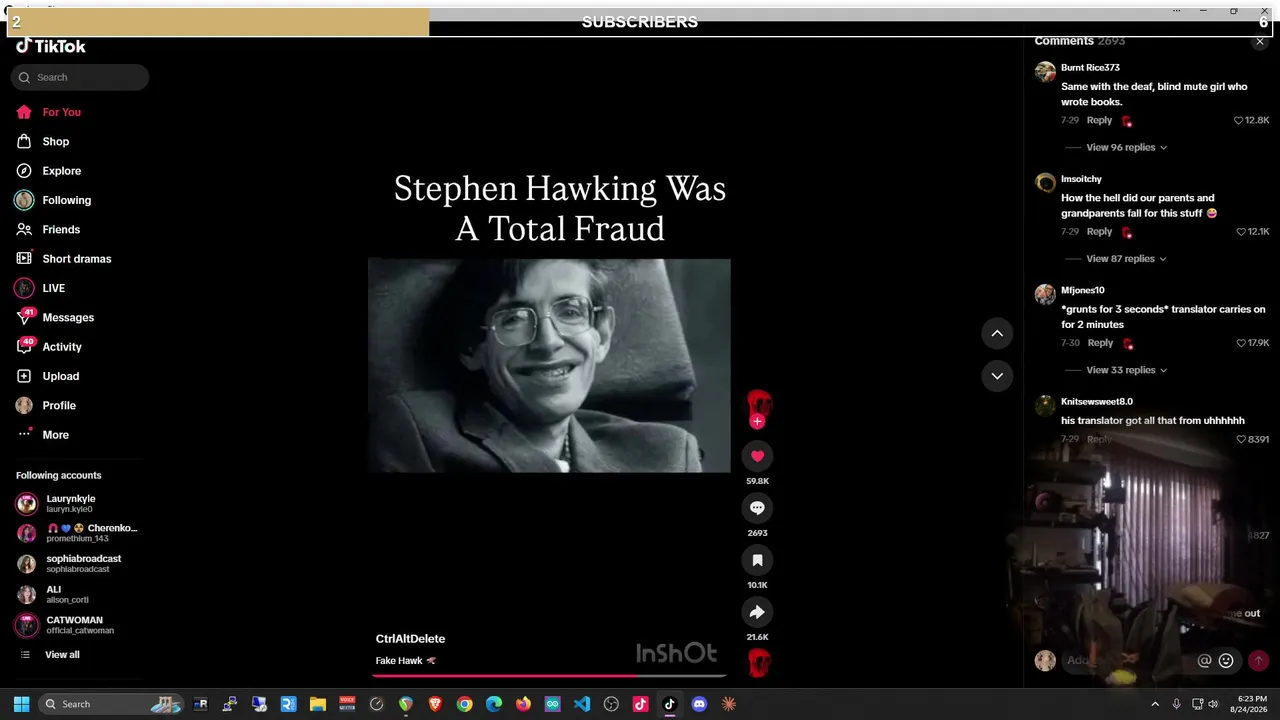Click the comments speech bubble icon

(x=757, y=508)
